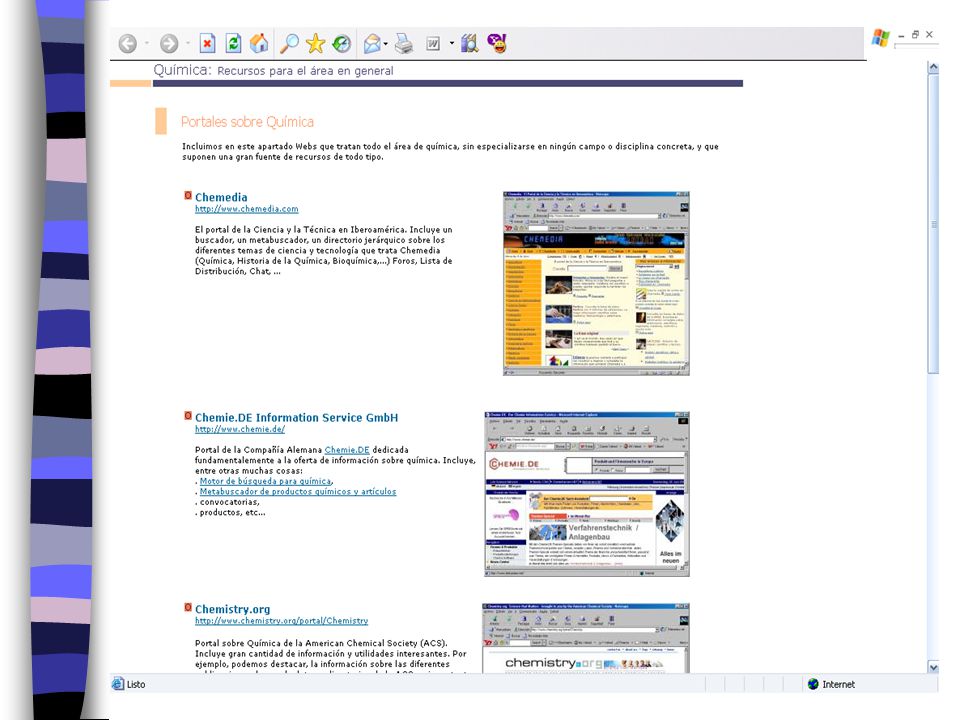The width and height of the screenshot is (960, 720).
Task: Click the Química: Recursos para el área heading
Action: click(x=273, y=70)
